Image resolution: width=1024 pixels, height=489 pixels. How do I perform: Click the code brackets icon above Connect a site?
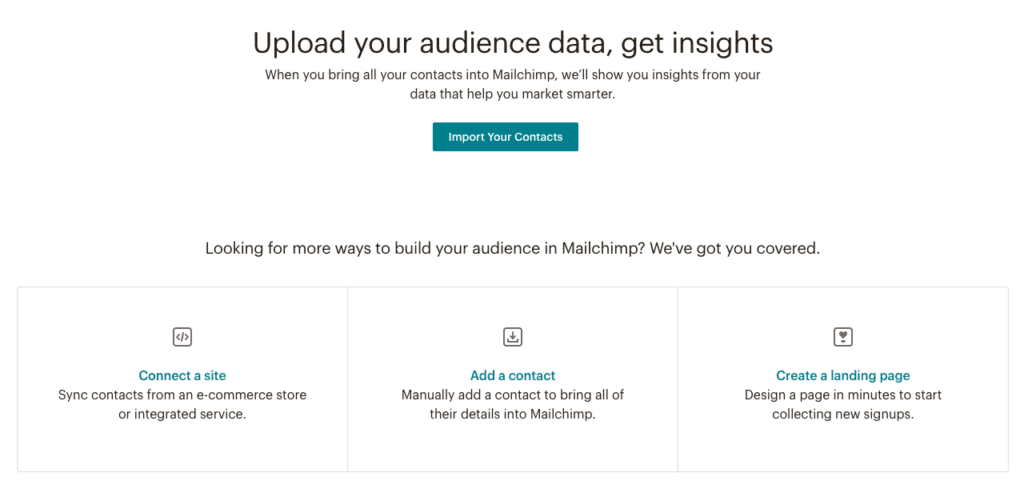(x=182, y=337)
